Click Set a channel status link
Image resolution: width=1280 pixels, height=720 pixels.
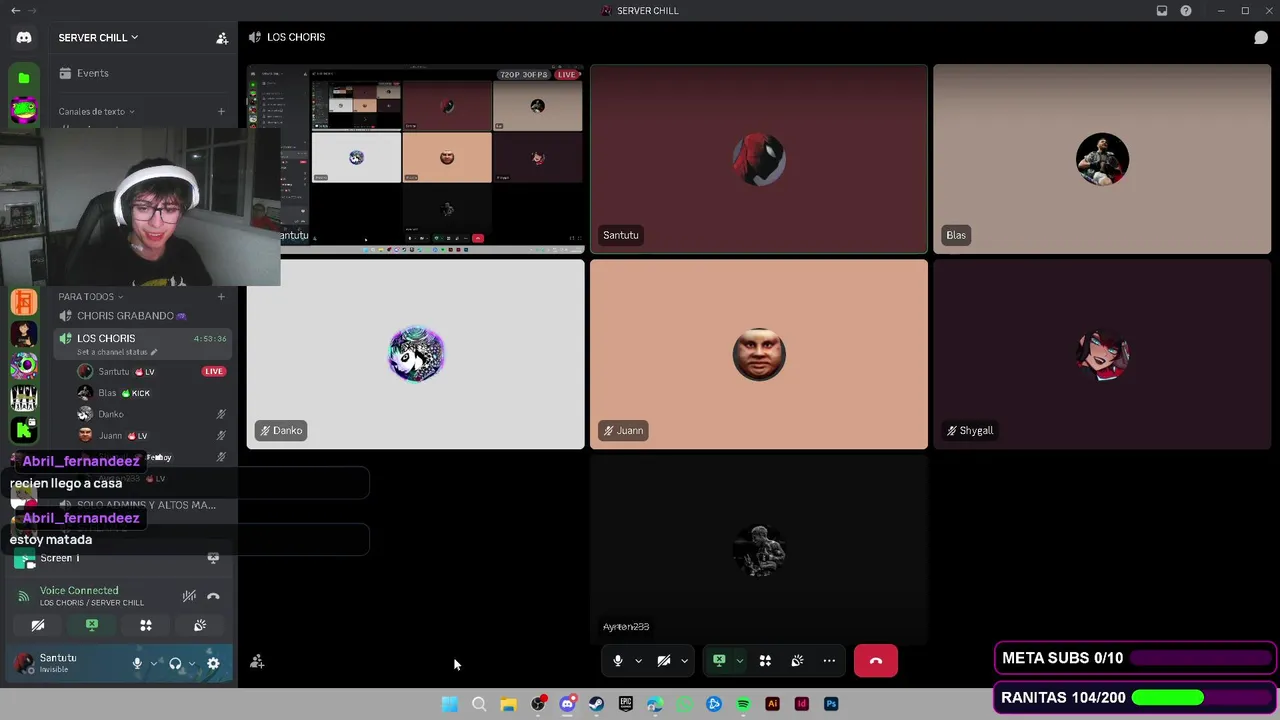pos(117,352)
